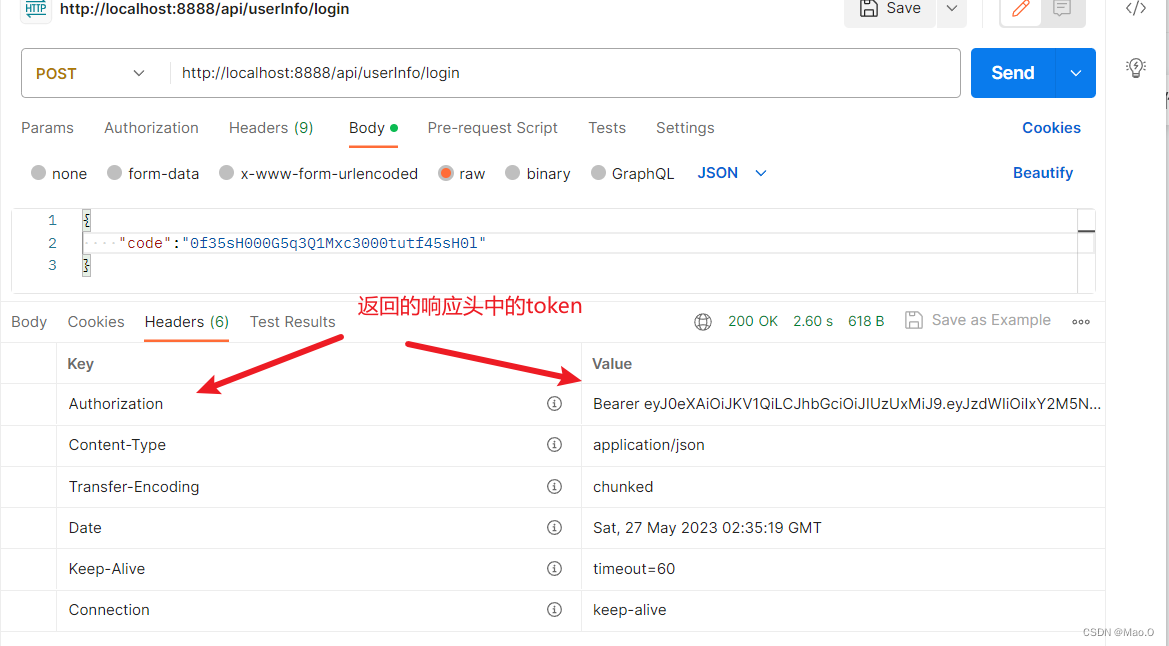Click the Send button

coord(1012,73)
